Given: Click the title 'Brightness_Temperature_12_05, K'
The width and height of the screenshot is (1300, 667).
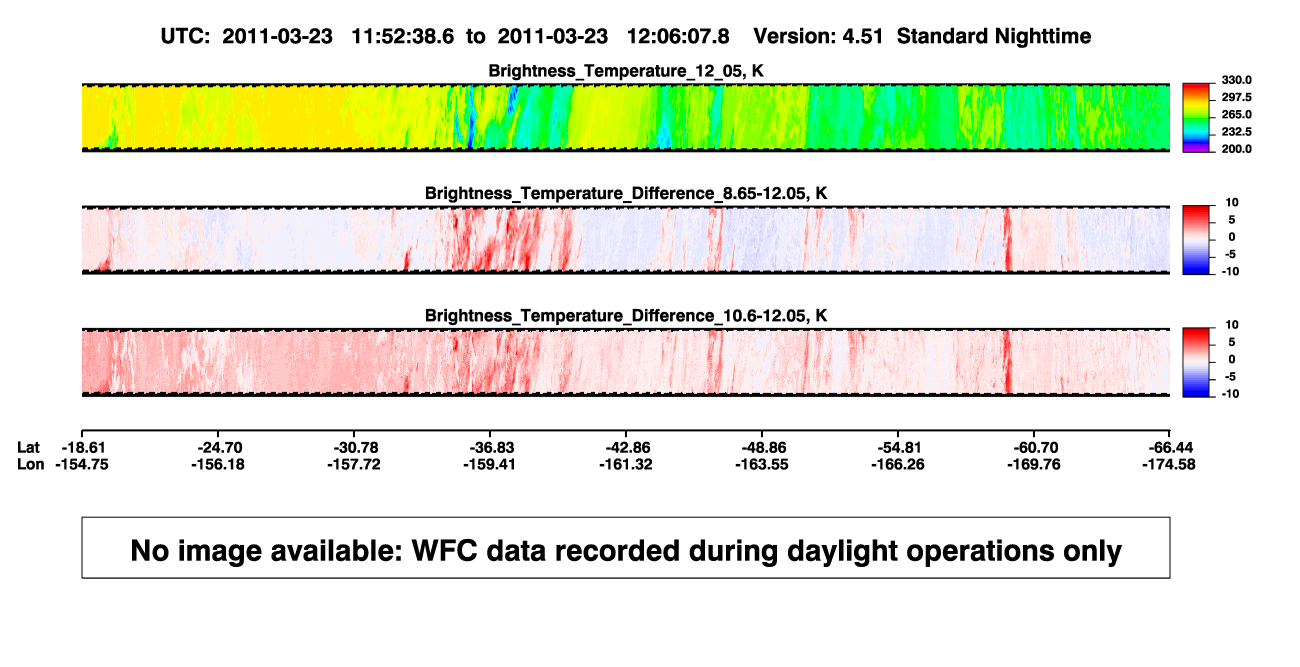Looking at the screenshot, I should (x=626, y=71).
